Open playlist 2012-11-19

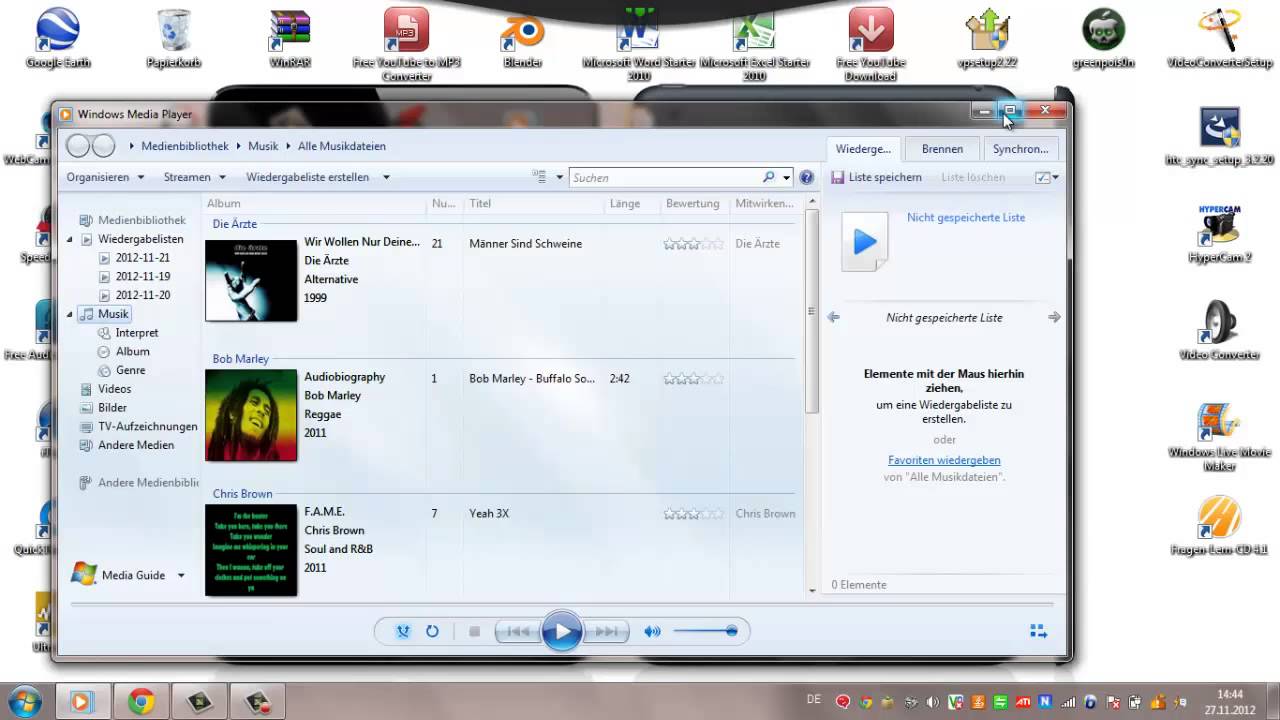click(142, 276)
